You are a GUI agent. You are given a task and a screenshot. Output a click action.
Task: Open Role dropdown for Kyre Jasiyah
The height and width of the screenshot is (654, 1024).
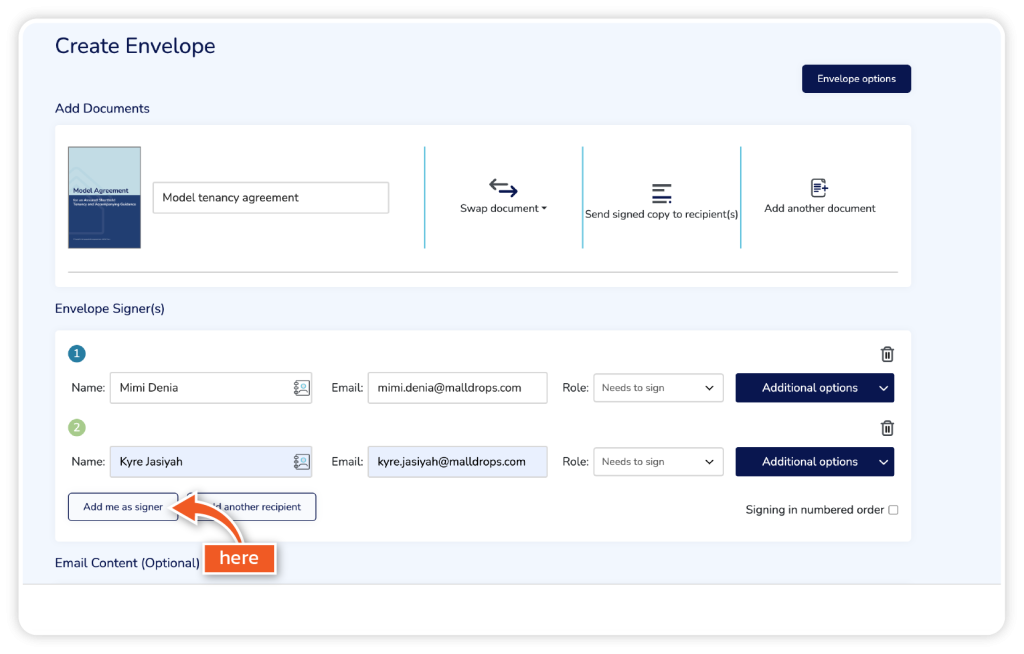pos(658,462)
